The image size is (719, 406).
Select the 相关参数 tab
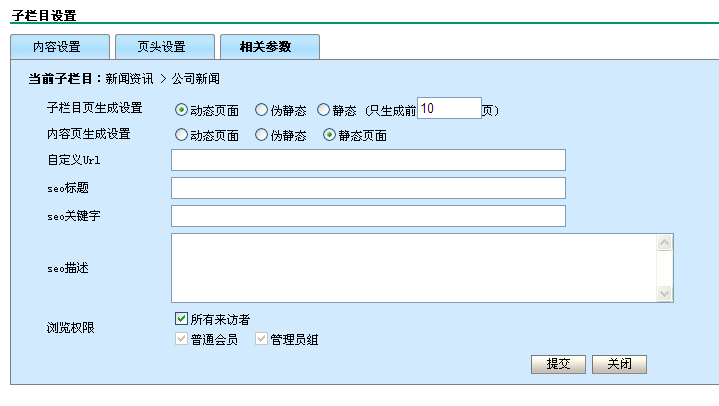pos(268,47)
